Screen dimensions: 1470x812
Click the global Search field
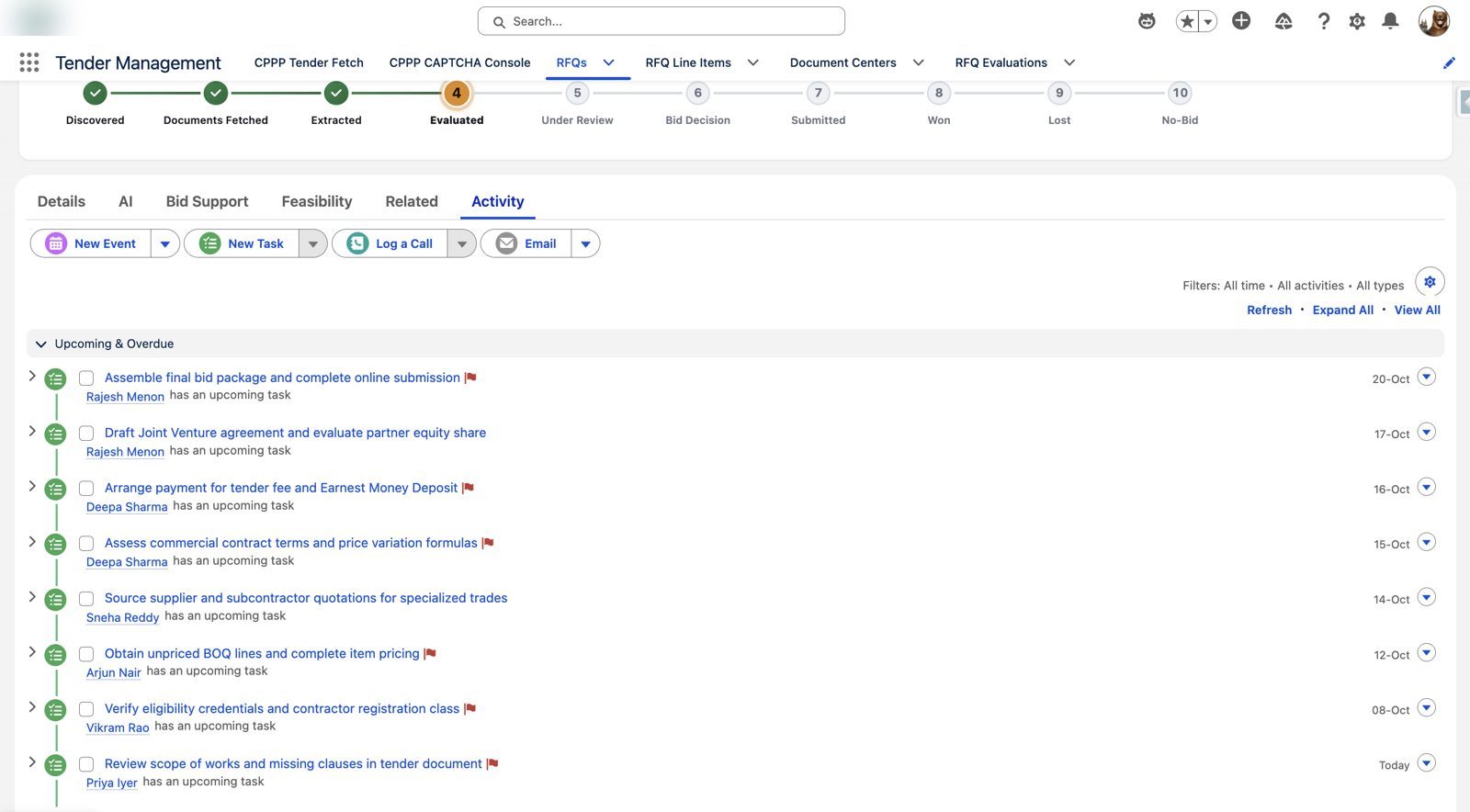pyautogui.click(x=661, y=21)
